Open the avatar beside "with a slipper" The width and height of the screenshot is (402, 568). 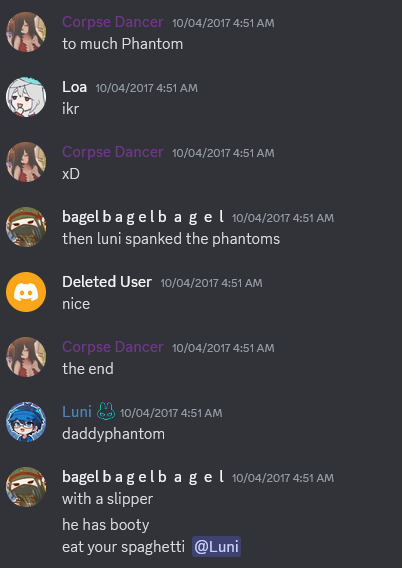click(26, 487)
